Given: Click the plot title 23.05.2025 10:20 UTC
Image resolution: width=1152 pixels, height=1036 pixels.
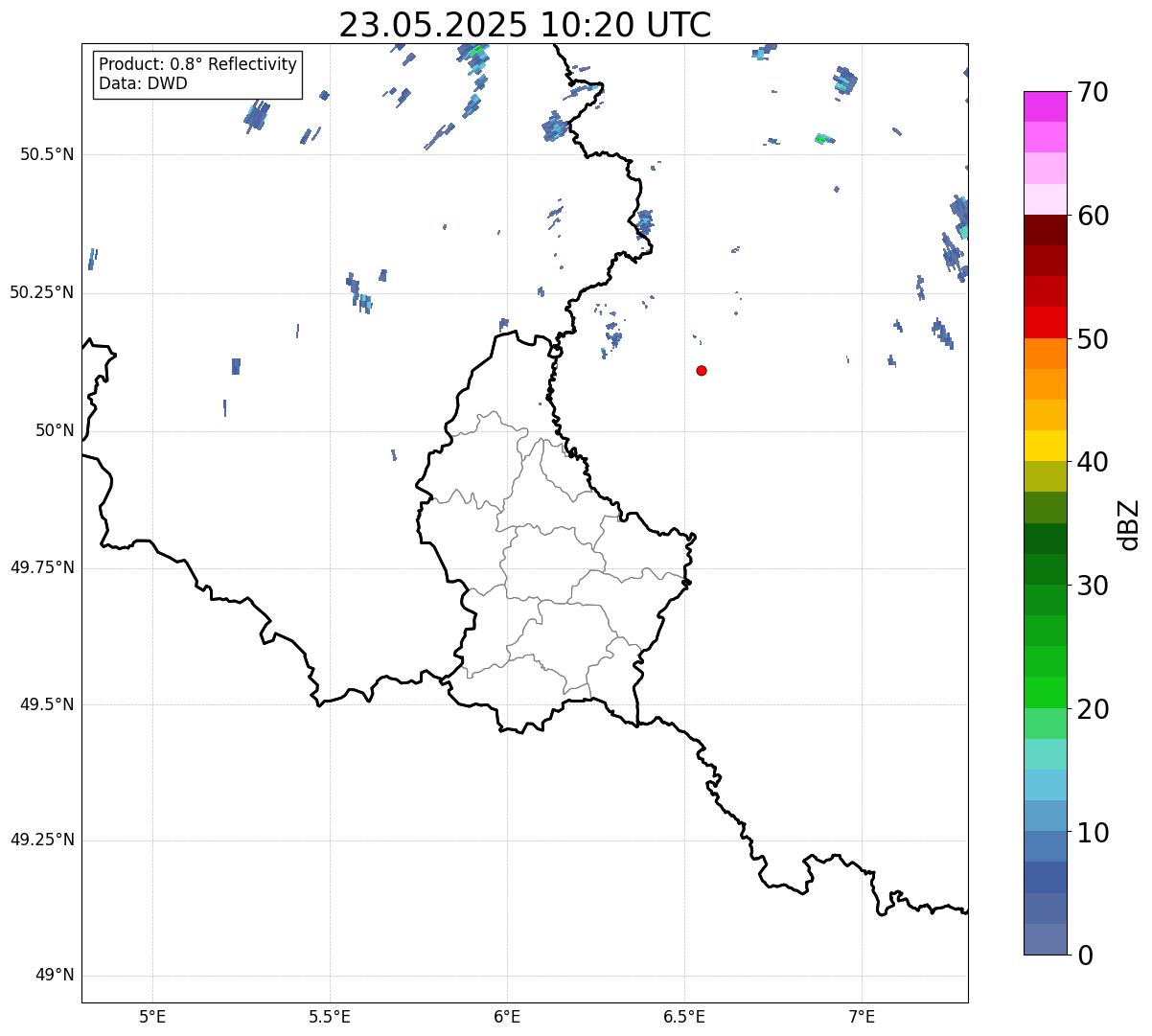Looking at the screenshot, I should (525, 25).
